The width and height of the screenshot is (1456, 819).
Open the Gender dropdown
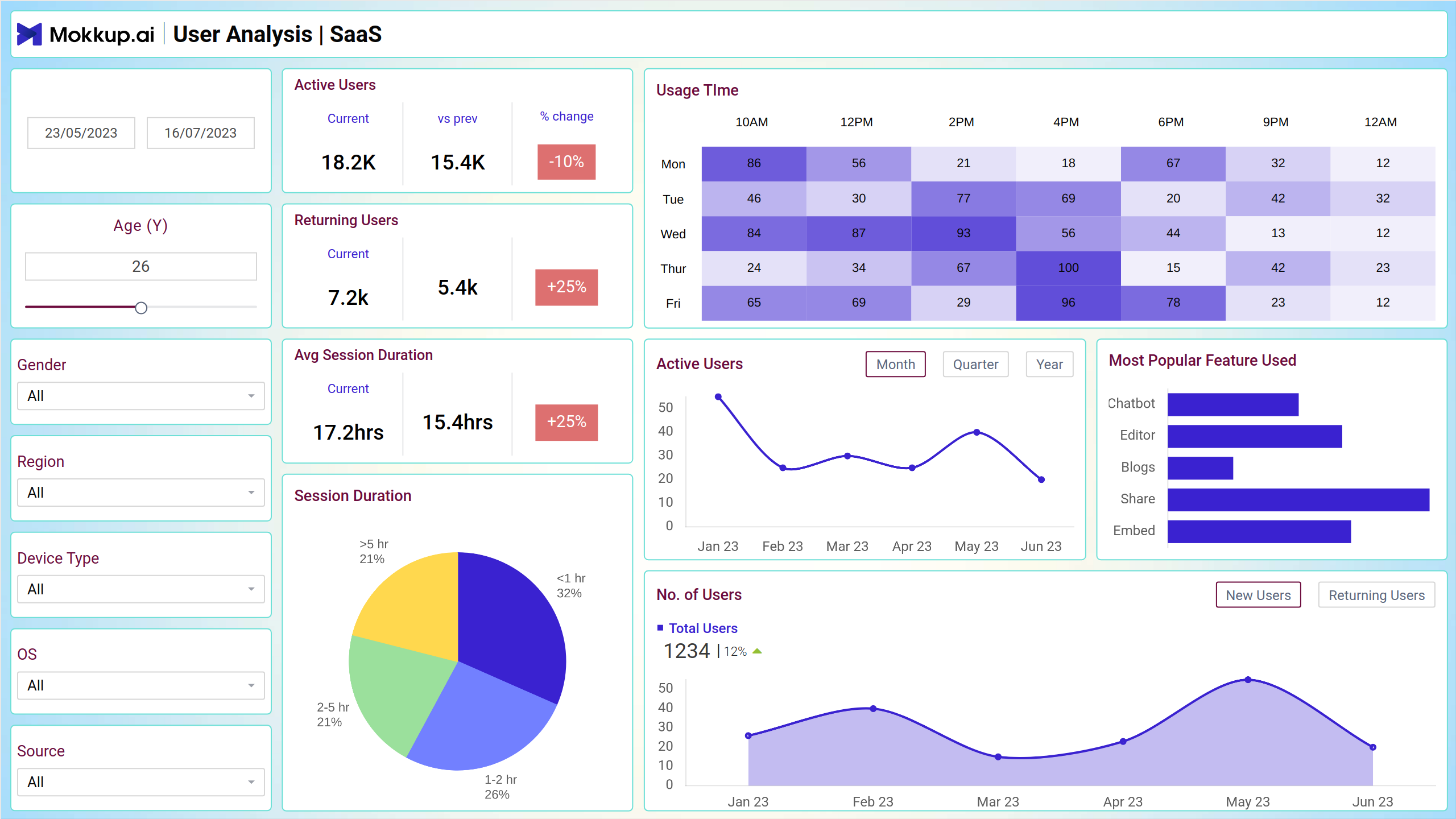tap(141, 396)
